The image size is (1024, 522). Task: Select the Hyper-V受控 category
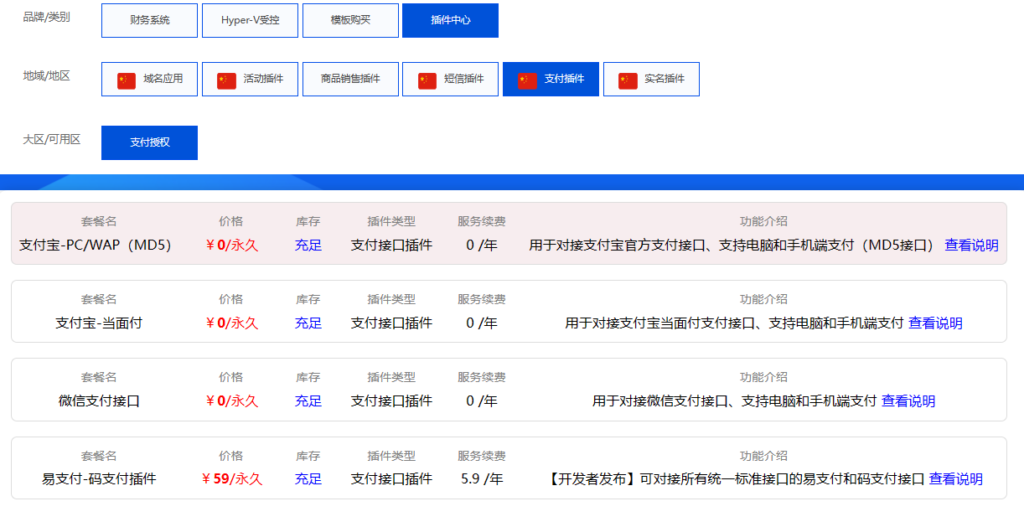click(x=250, y=20)
